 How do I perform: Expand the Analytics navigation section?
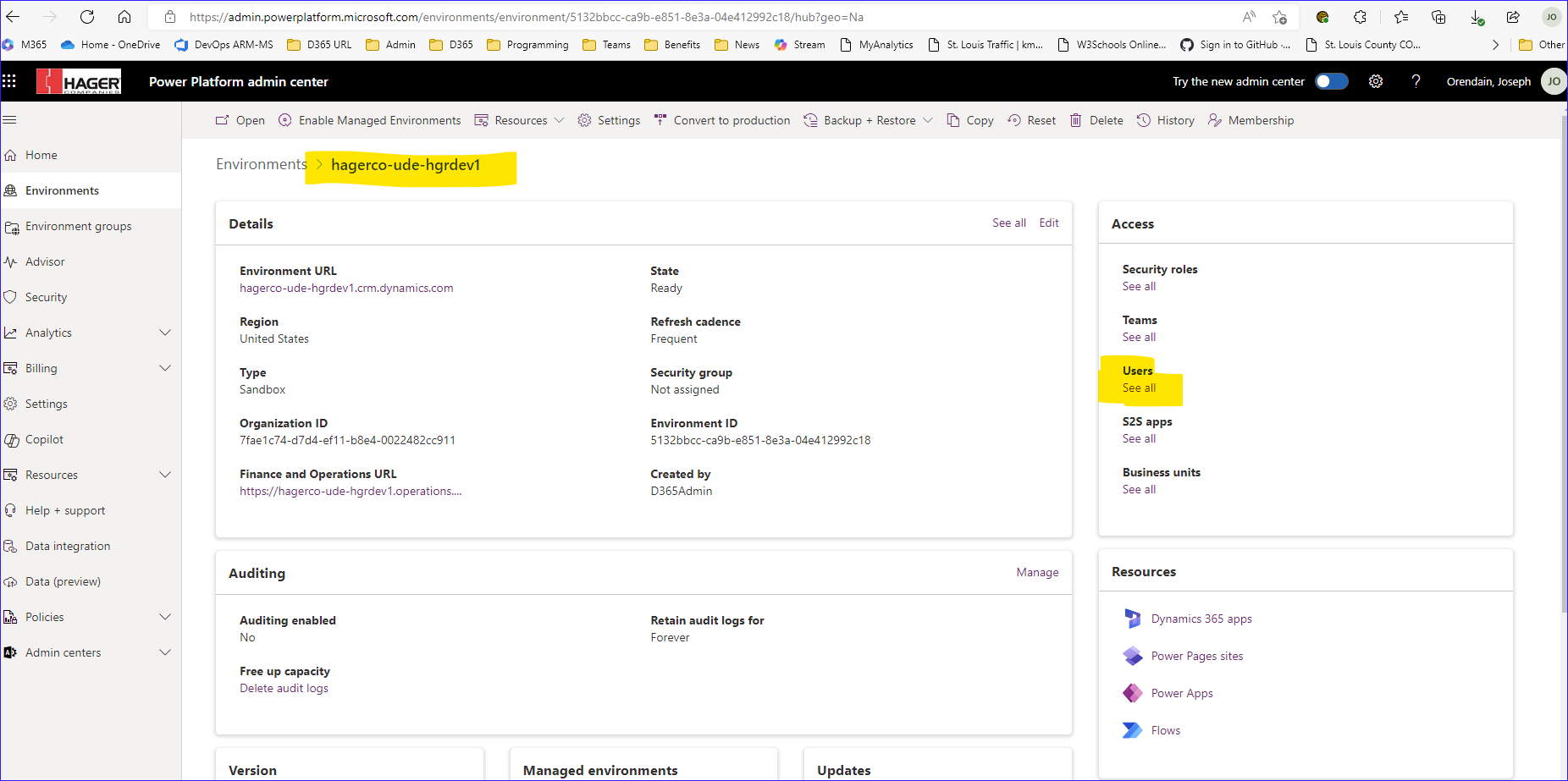(x=165, y=333)
